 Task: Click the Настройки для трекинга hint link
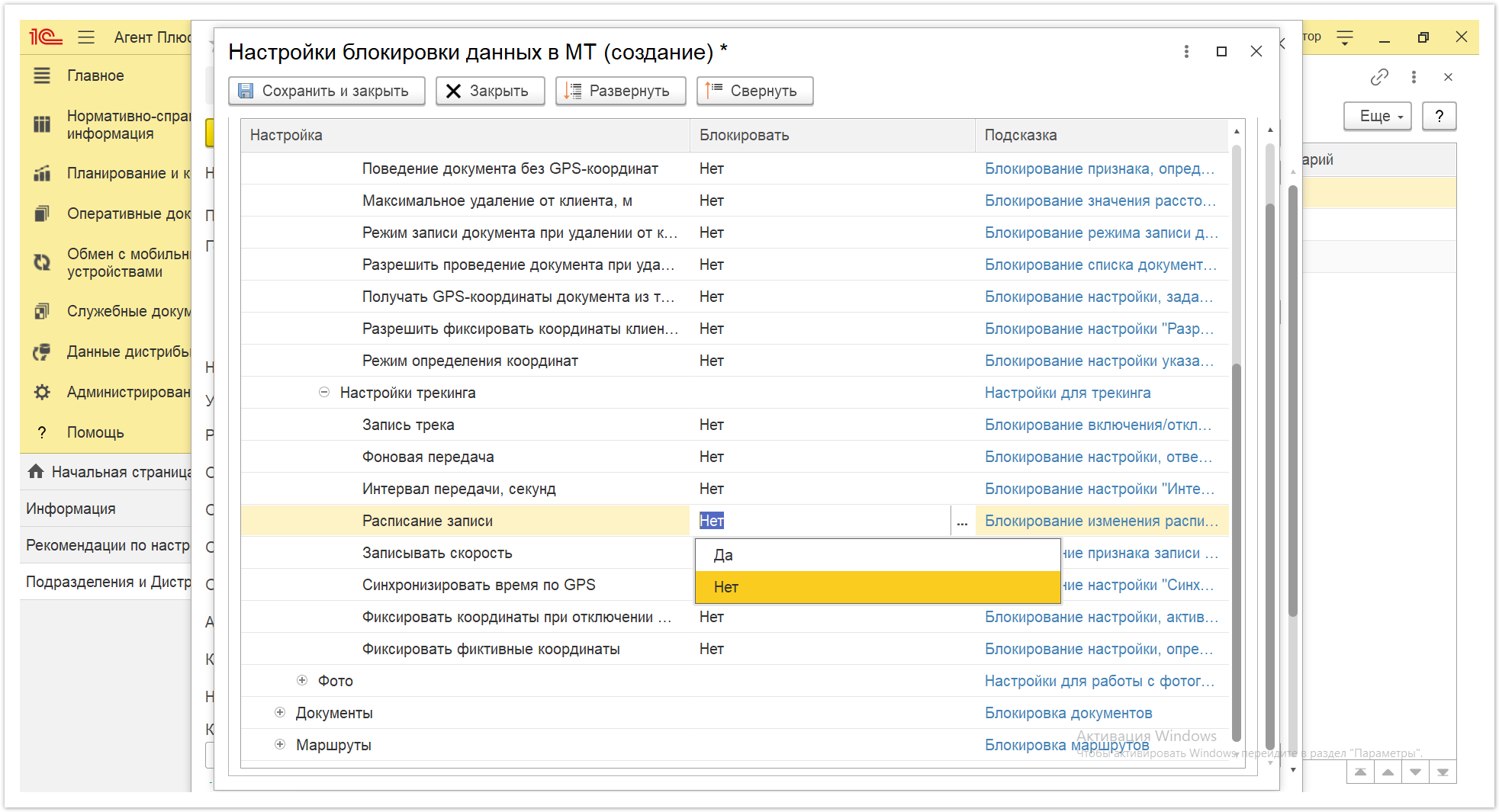point(1067,393)
